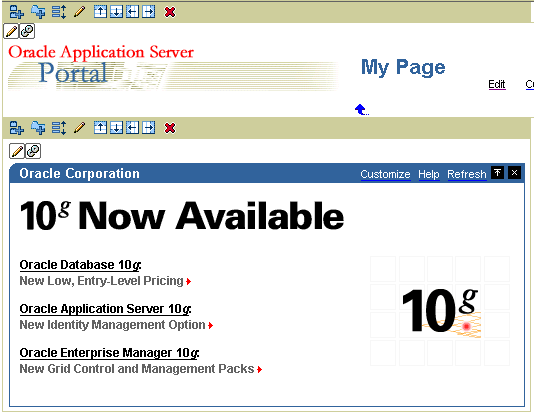This screenshot has width=534, height=413.
Task: Open the Help link in portlet header
Action: click(428, 174)
